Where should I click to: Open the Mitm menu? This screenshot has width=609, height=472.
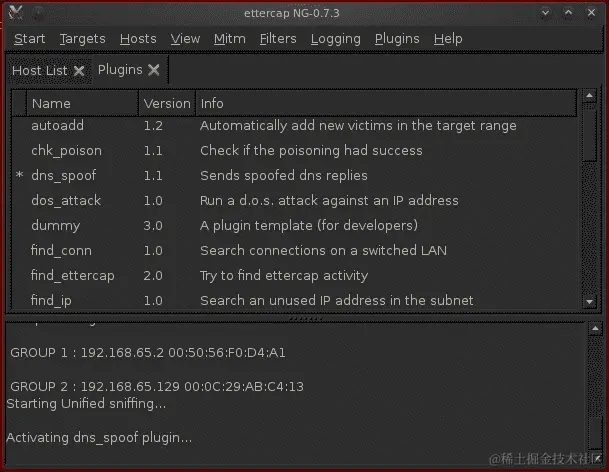pos(230,39)
